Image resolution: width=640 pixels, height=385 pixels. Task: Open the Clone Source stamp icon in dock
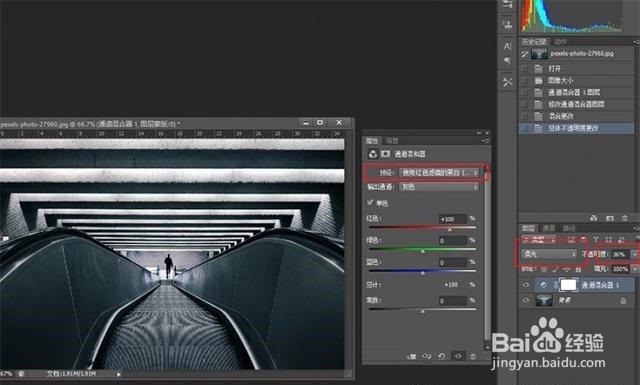pyautogui.click(x=507, y=24)
